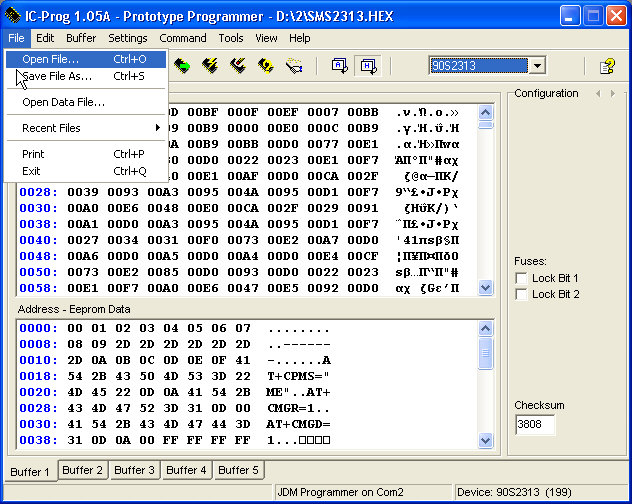Open the File menu
Viewport: 632px width, 504px height.
click(16, 38)
